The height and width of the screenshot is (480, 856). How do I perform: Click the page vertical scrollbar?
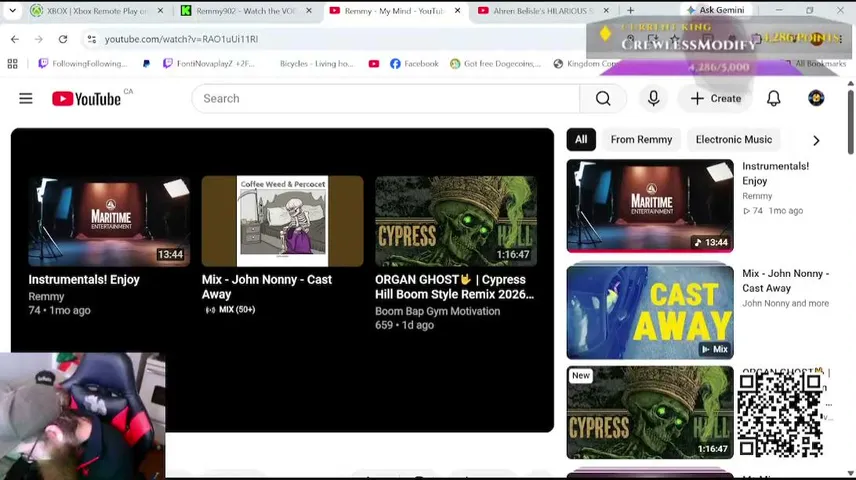851,123
